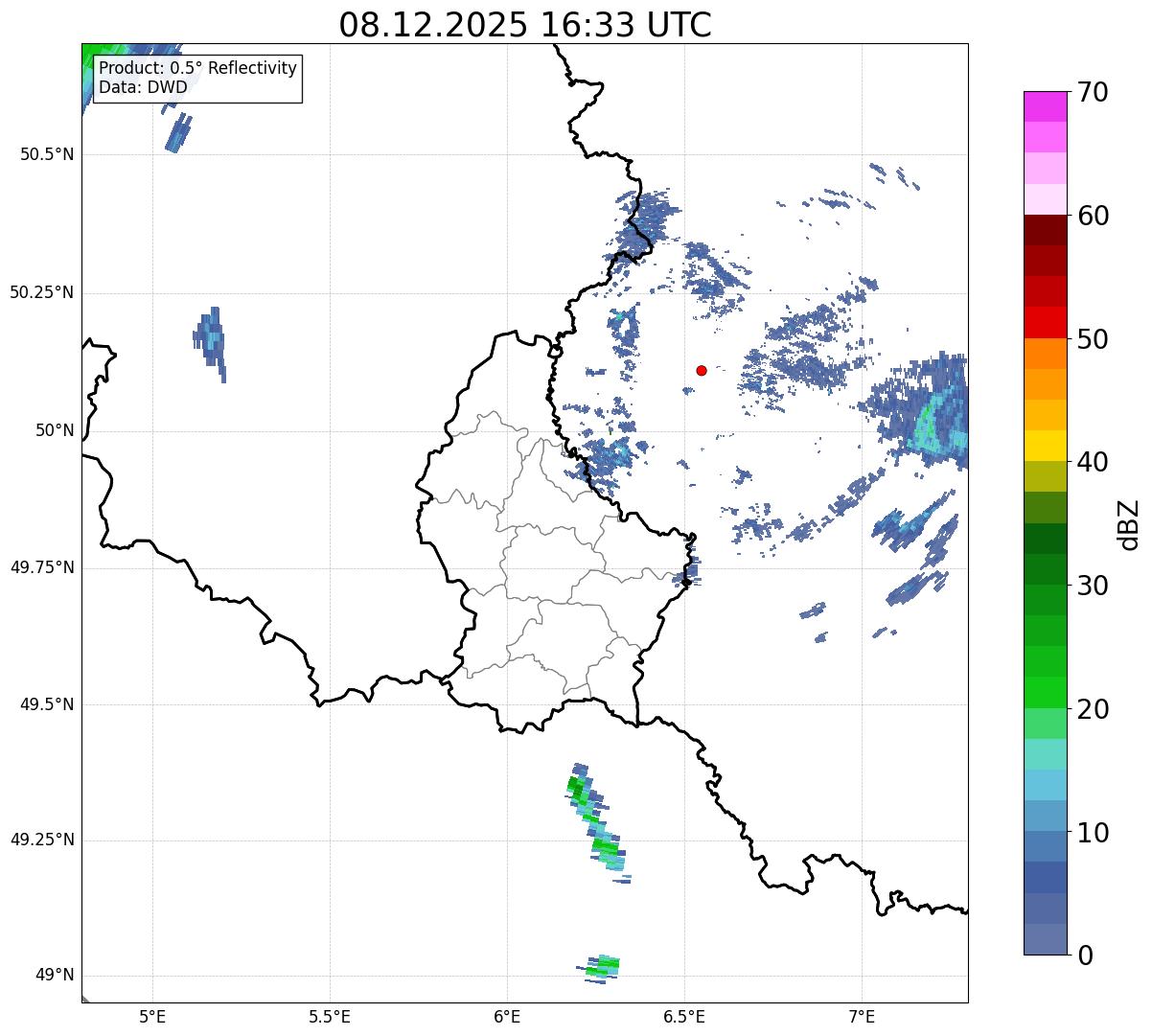Click the dark maroon 60 dBZ colorbar segment

pos(1046,230)
